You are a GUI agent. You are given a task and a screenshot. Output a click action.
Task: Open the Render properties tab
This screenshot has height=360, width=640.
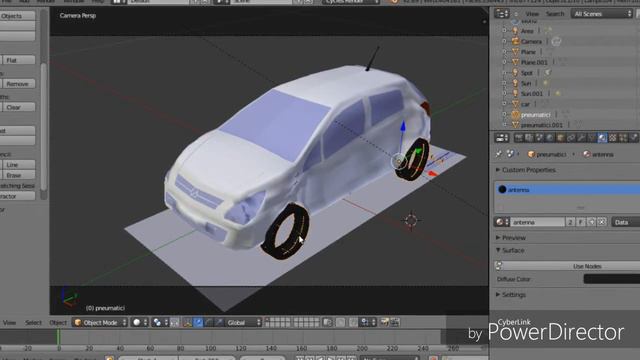tap(519, 138)
